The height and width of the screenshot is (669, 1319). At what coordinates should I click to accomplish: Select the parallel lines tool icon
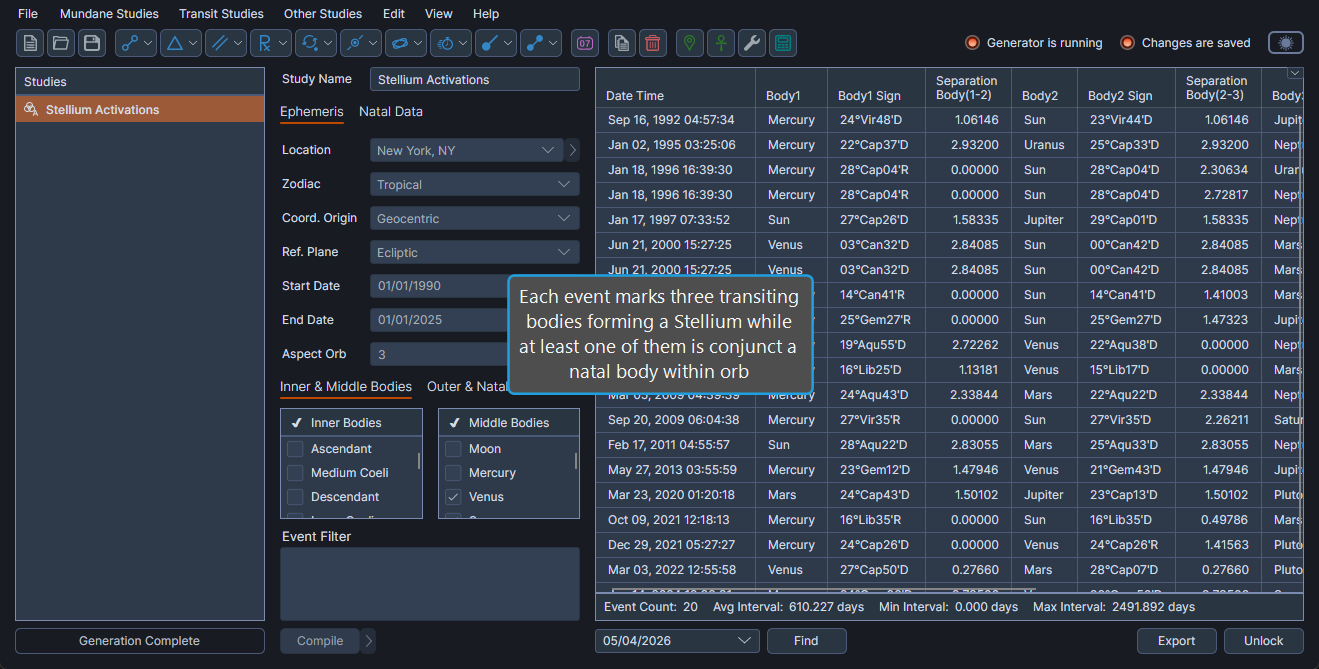click(x=220, y=43)
